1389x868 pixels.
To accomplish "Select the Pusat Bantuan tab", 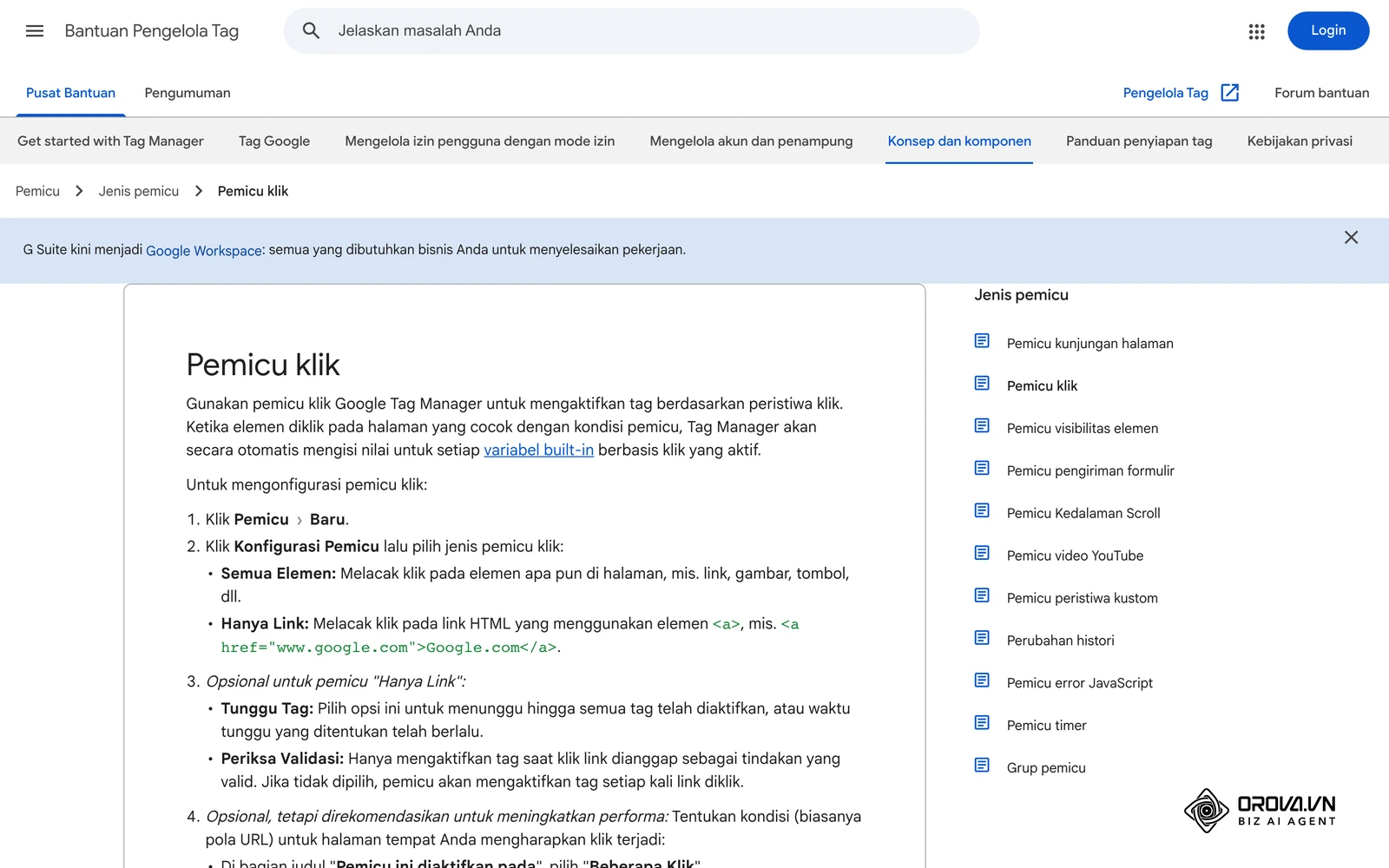I will coord(70,93).
